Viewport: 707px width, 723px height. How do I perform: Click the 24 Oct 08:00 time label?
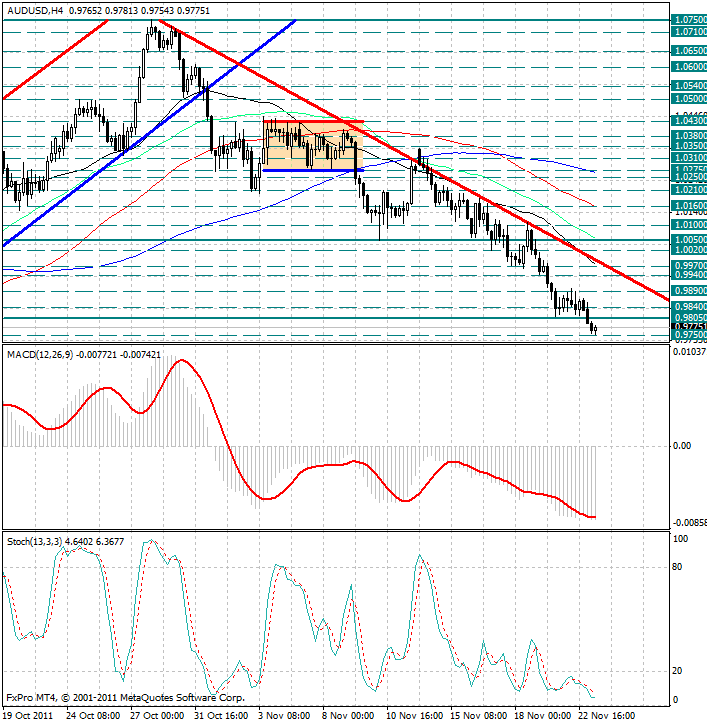[94, 716]
